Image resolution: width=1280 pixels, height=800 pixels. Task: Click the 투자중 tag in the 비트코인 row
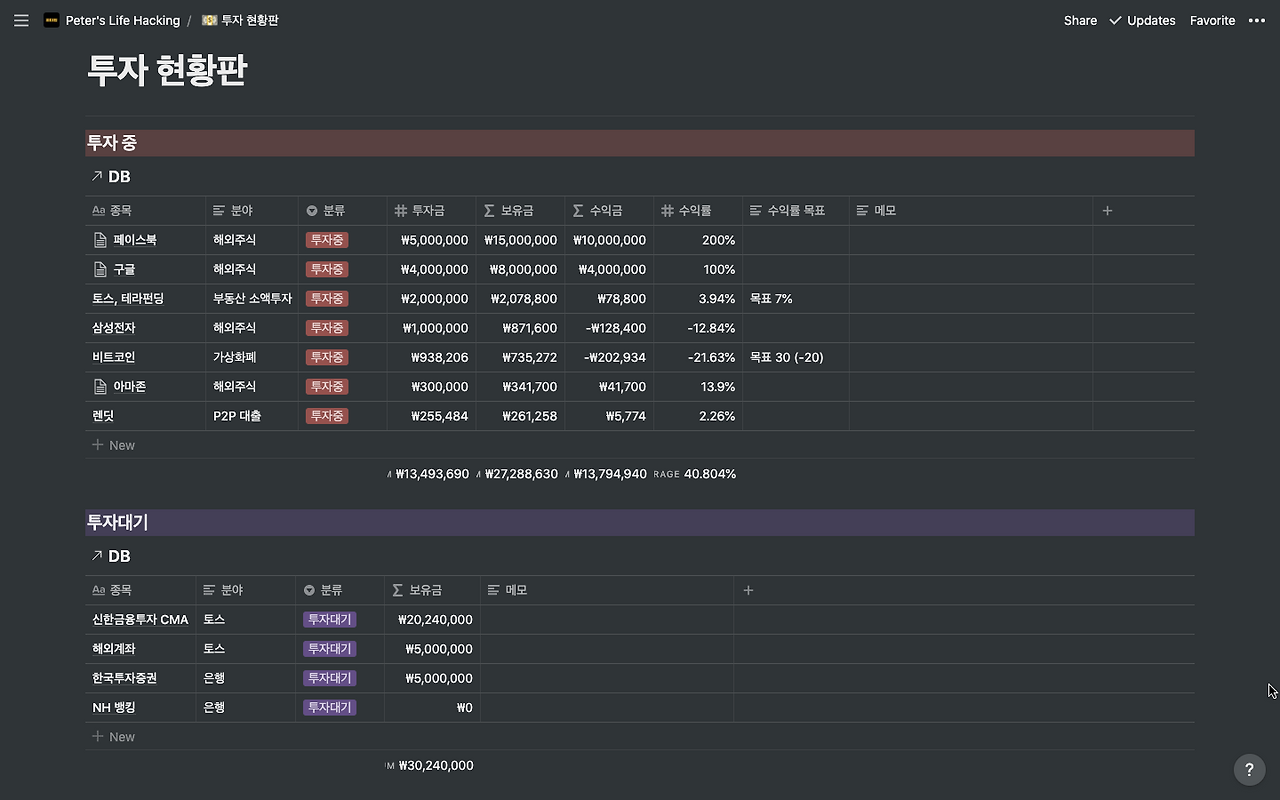coord(327,357)
